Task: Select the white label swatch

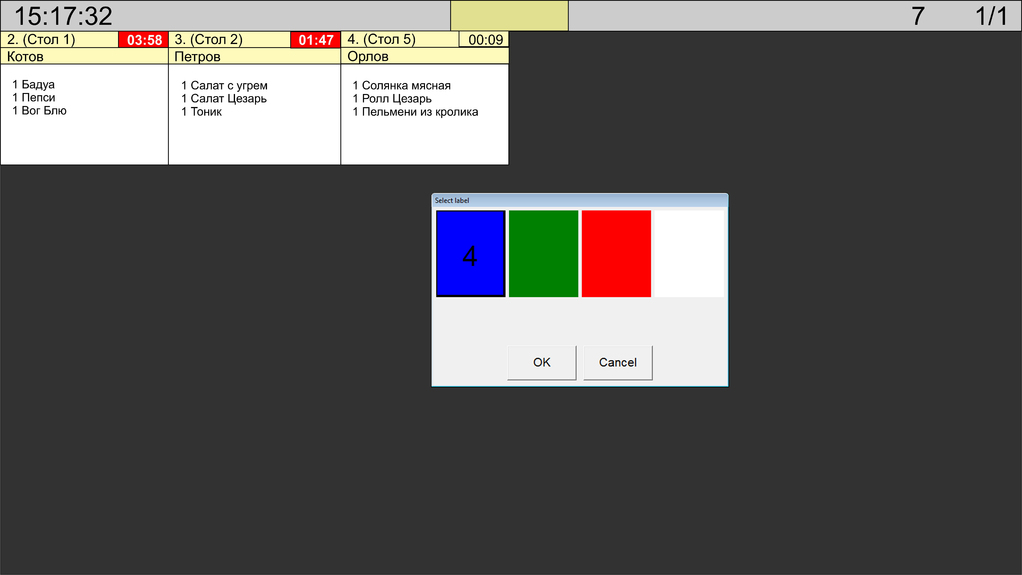Action: pos(688,254)
